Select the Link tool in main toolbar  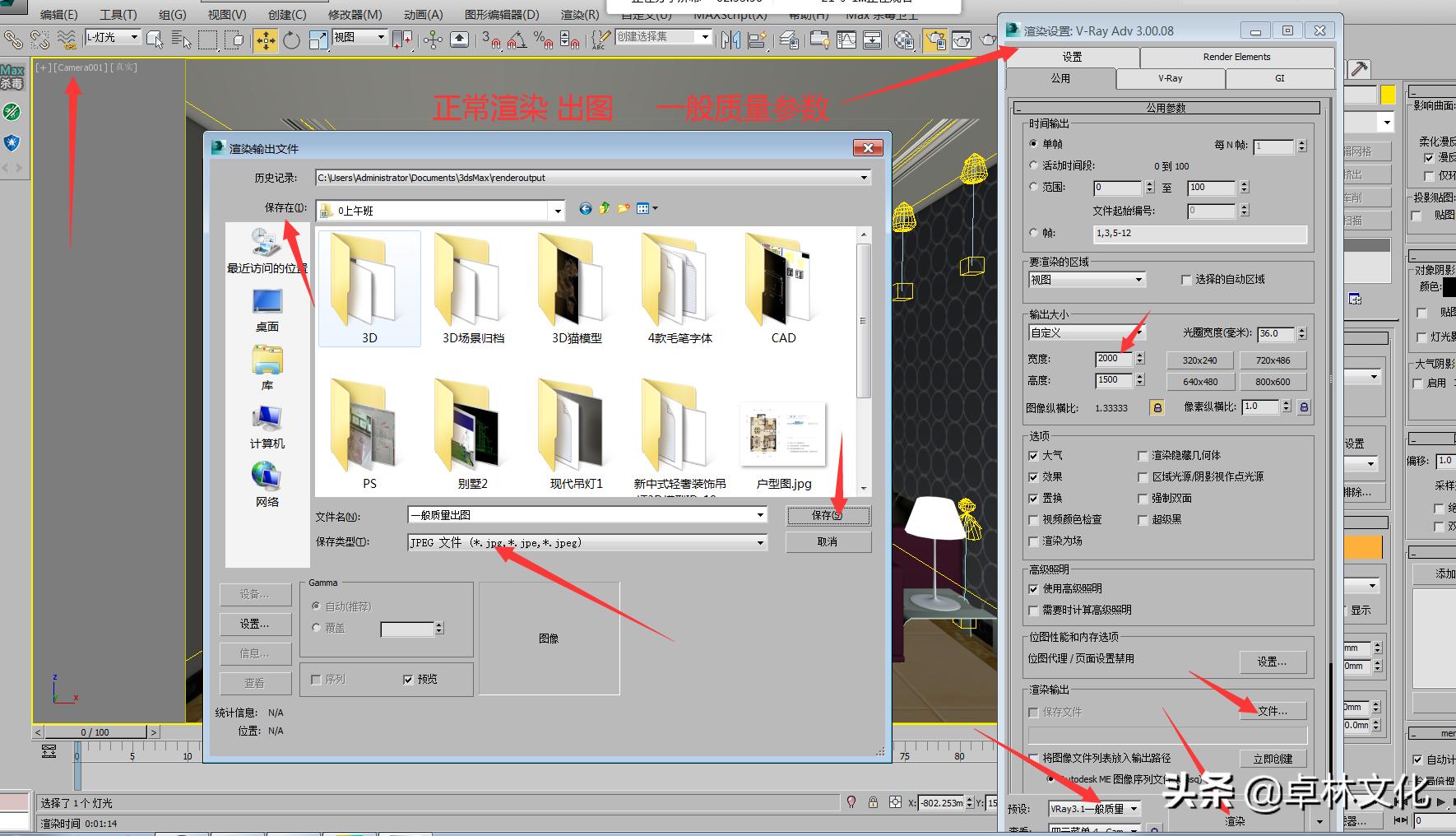pyautogui.click(x=13, y=39)
